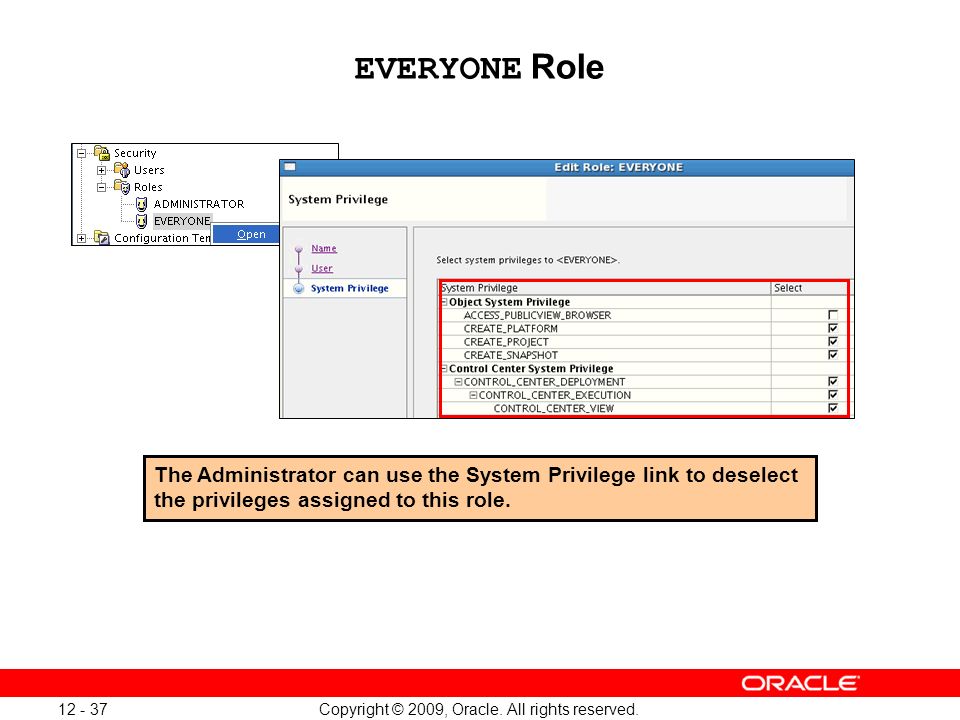Collapse Control Center System Privilege group
Viewport: 960px width, 720px height.
(445, 369)
